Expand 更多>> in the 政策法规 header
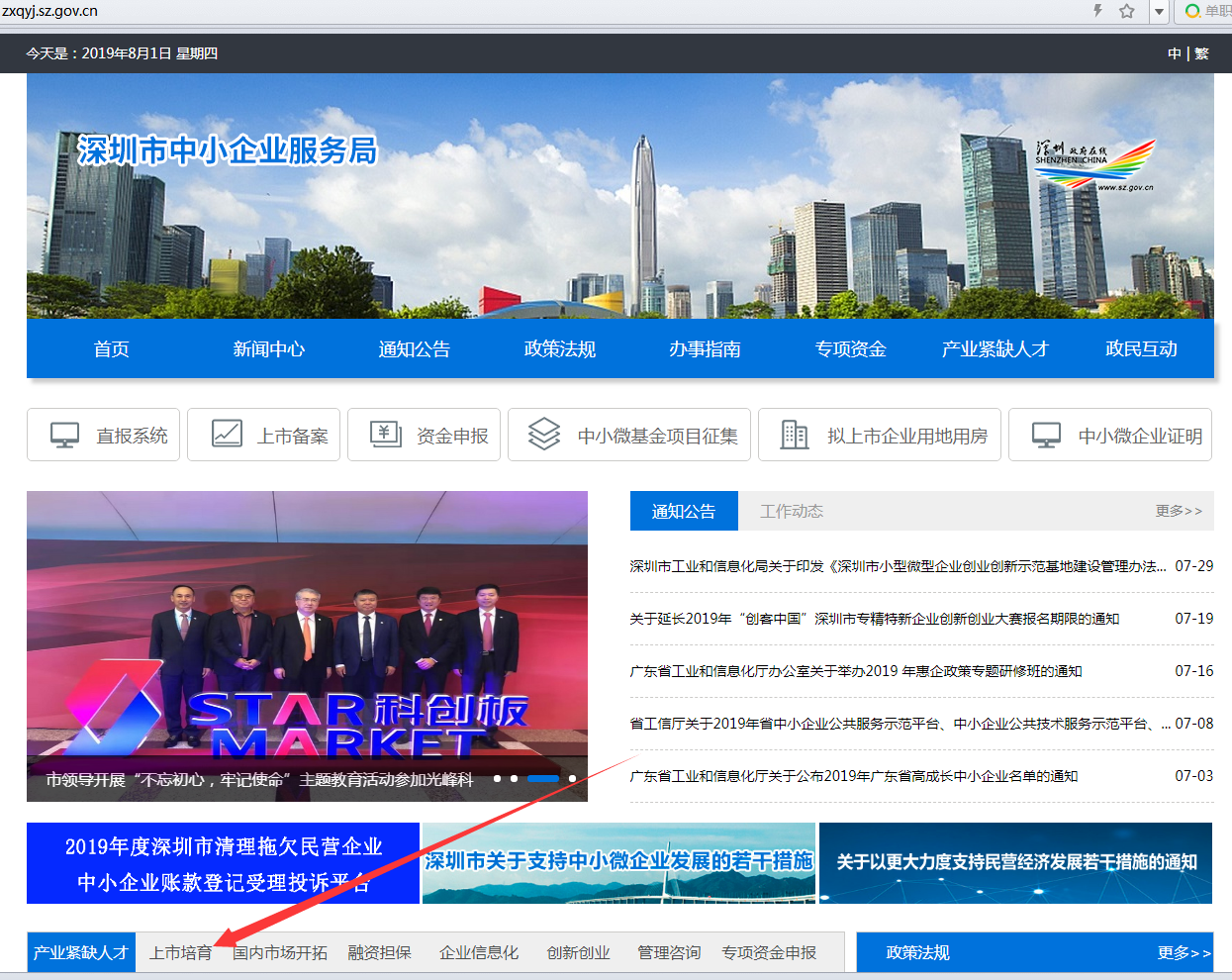The height and width of the screenshot is (980, 1232). point(1184,952)
